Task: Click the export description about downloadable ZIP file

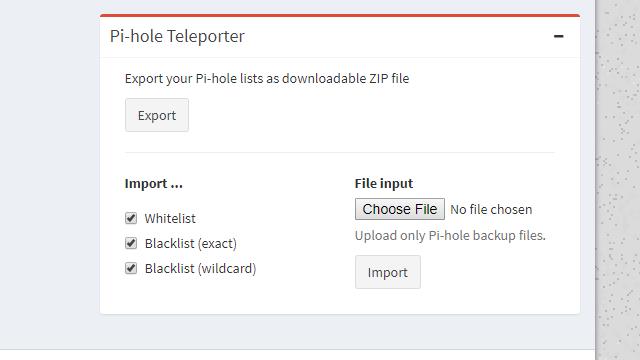Action: click(267, 78)
